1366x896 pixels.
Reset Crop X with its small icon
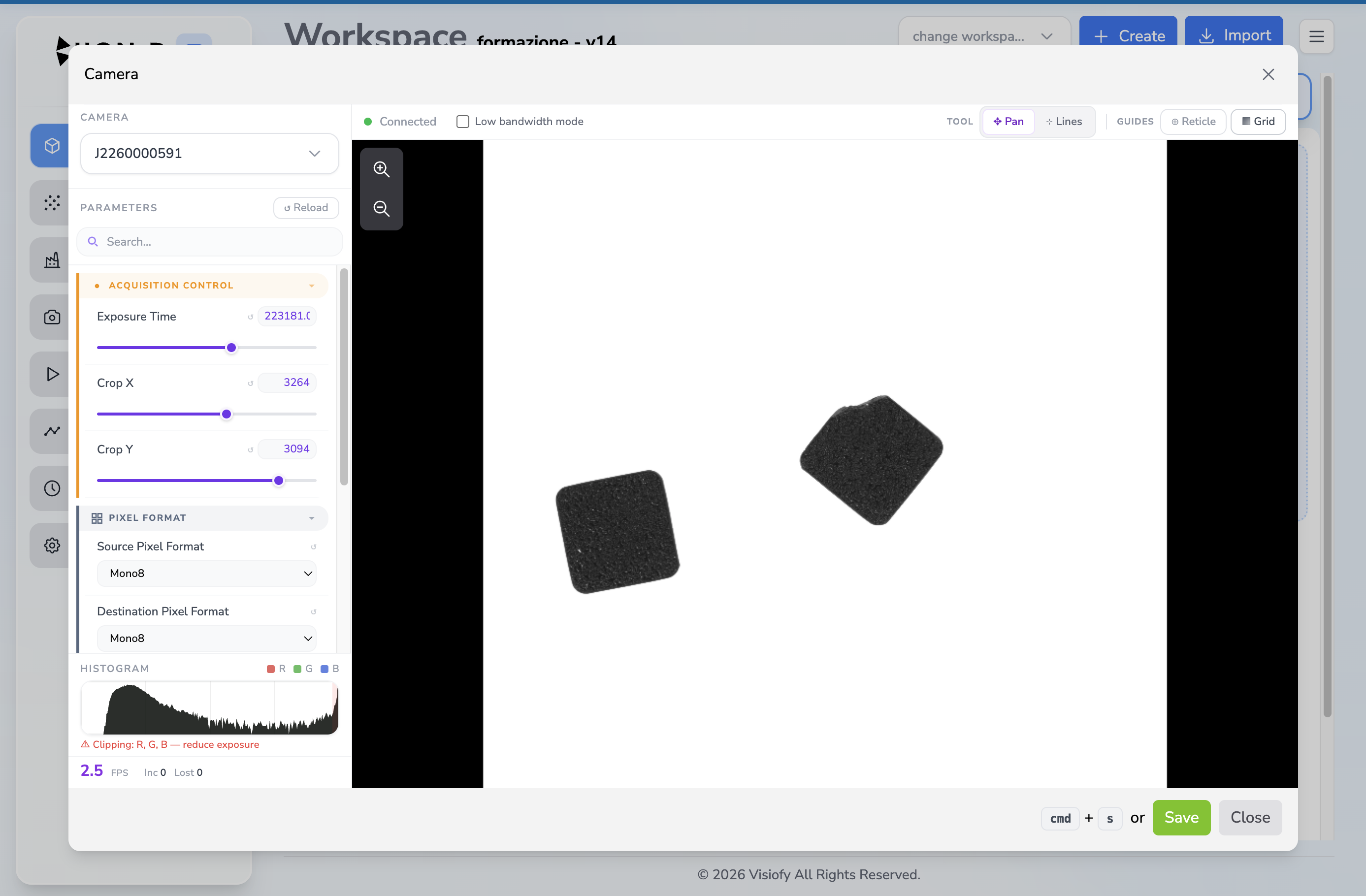click(250, 384)
